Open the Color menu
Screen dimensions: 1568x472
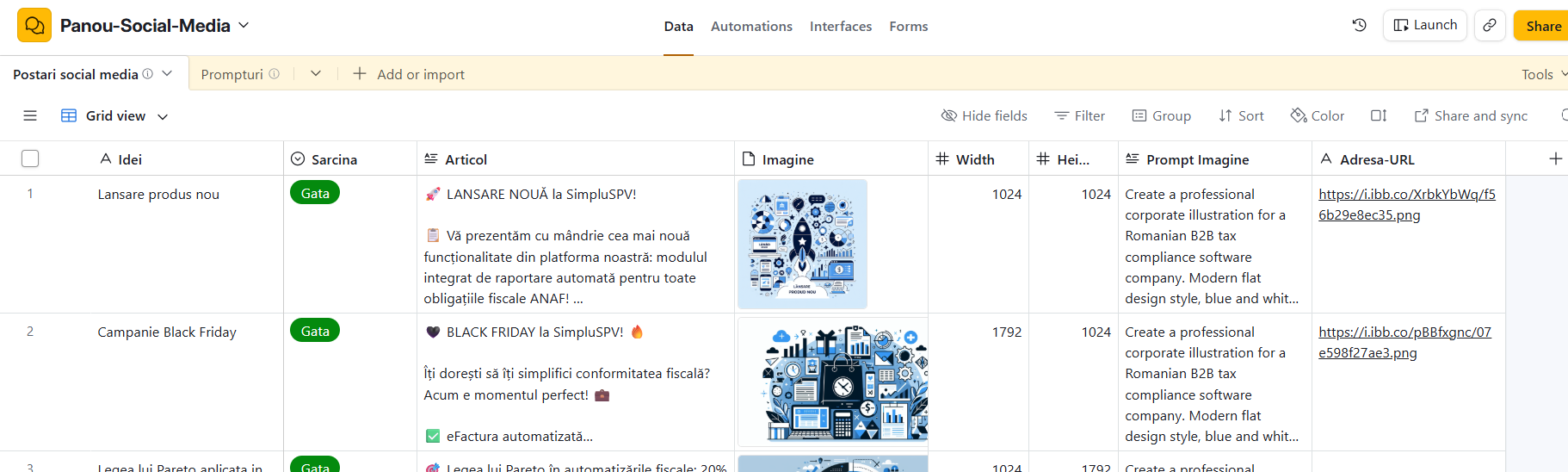click(x=1318, y=115)
